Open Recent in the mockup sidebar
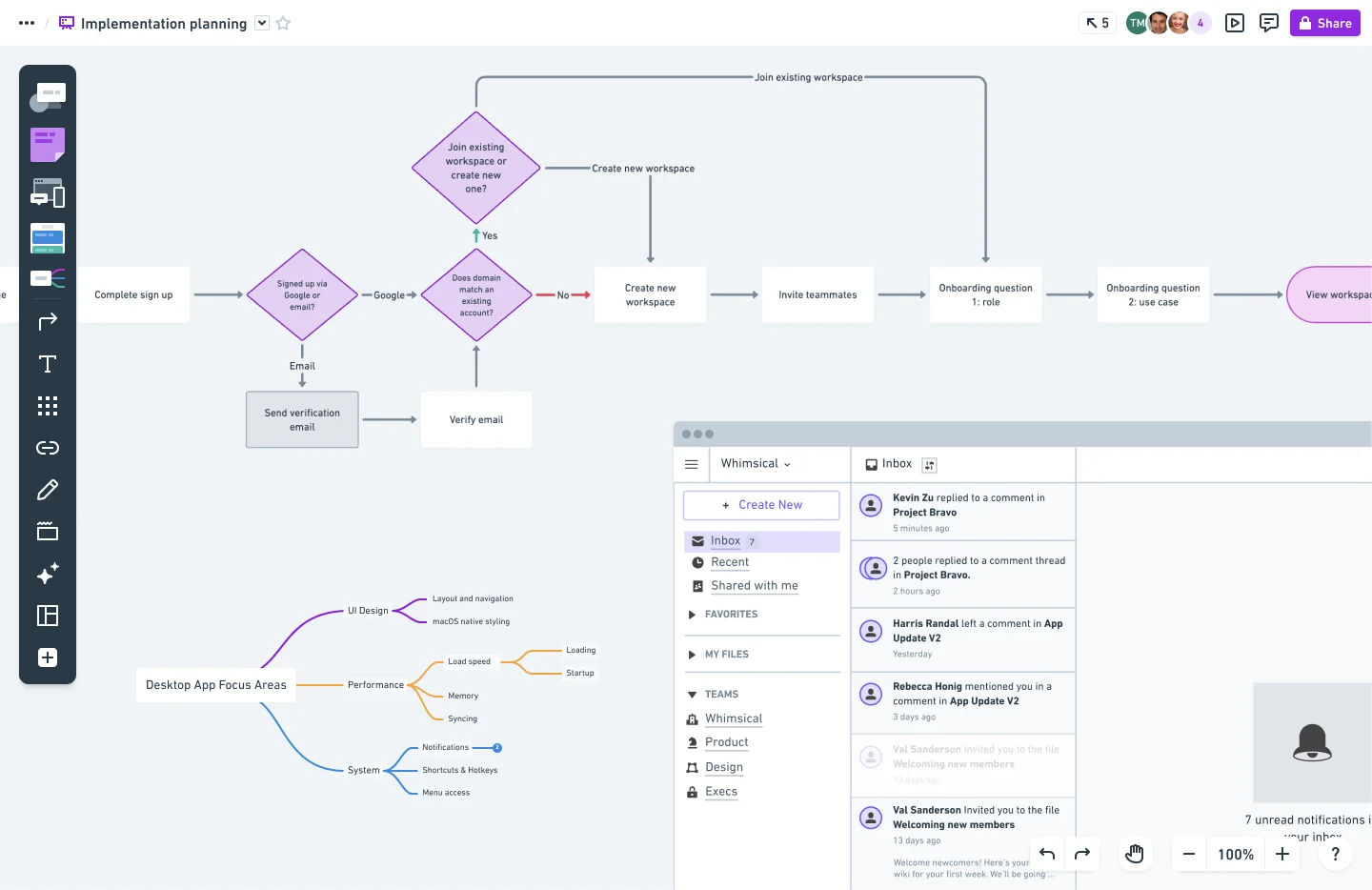The width and height of the screenshot is (1372, 890). (x=729, y=562)
